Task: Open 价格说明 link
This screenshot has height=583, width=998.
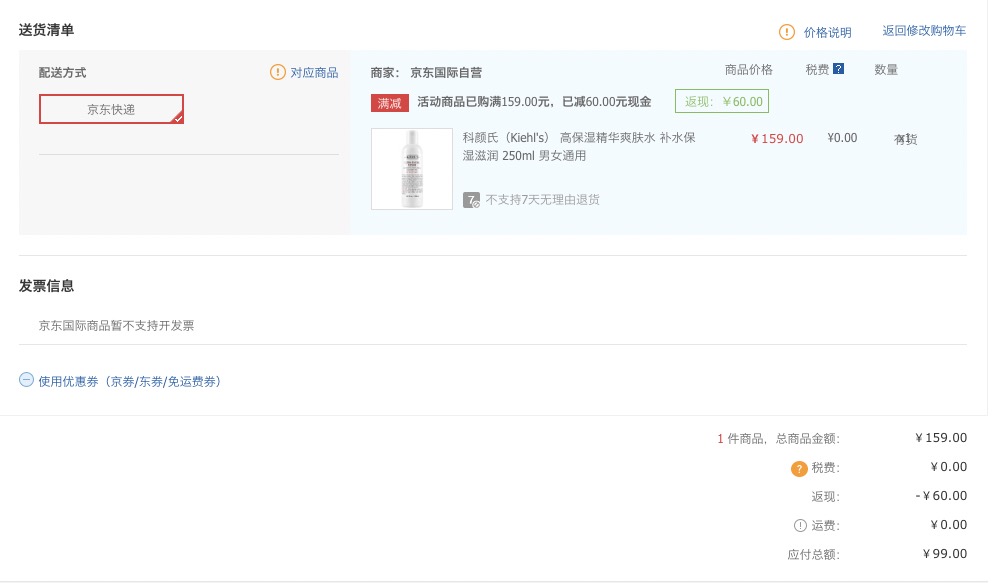Action: tap(827, 32)
